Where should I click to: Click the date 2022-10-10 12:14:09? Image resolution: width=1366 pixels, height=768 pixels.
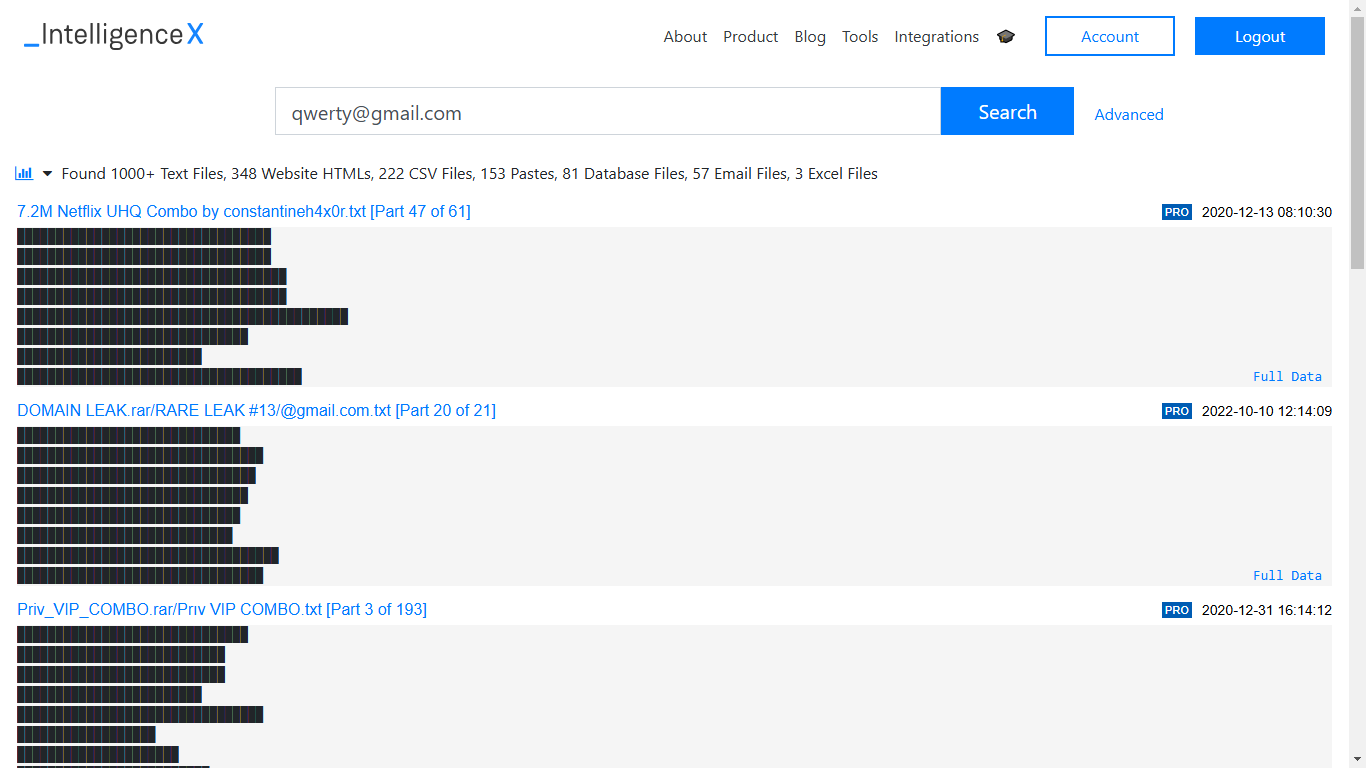(1266, 411)
